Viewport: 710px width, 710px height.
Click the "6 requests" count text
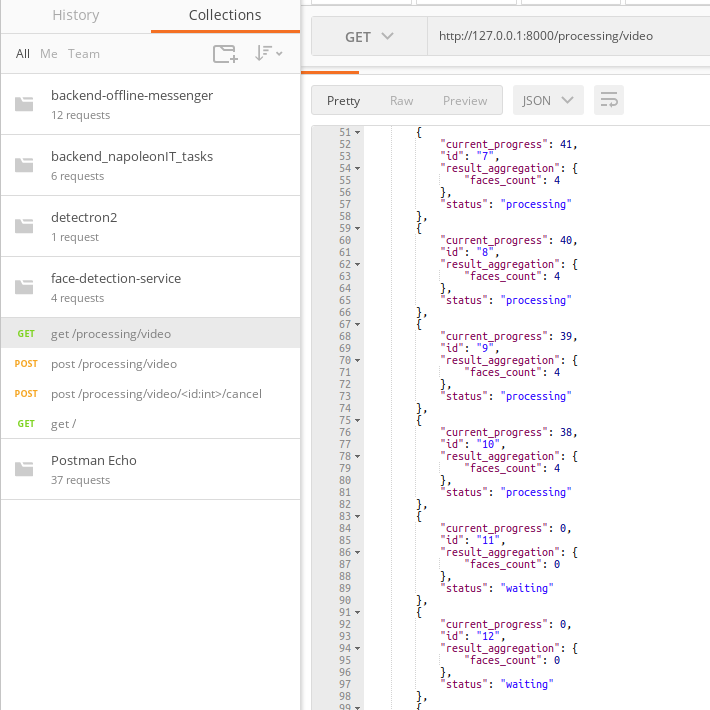(77, 176)
